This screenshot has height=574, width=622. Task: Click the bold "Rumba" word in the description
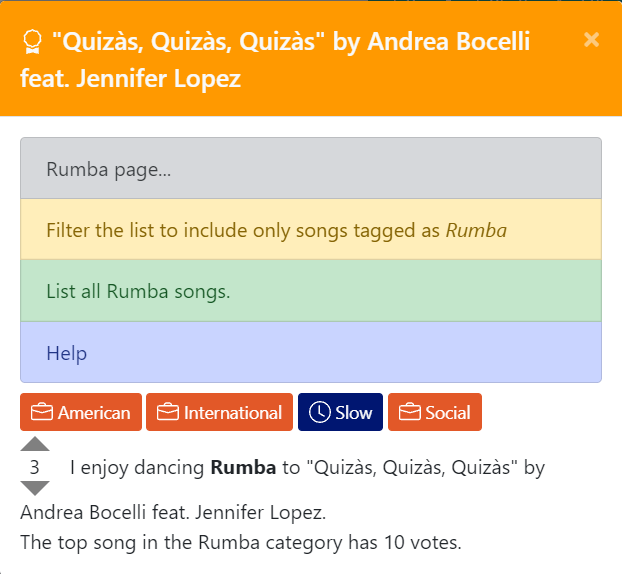point(236,467)
